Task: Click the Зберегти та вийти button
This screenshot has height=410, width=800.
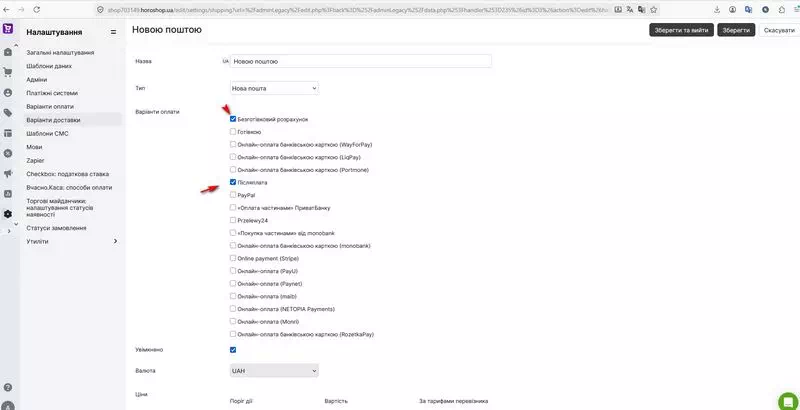Action: click(681, 30)
